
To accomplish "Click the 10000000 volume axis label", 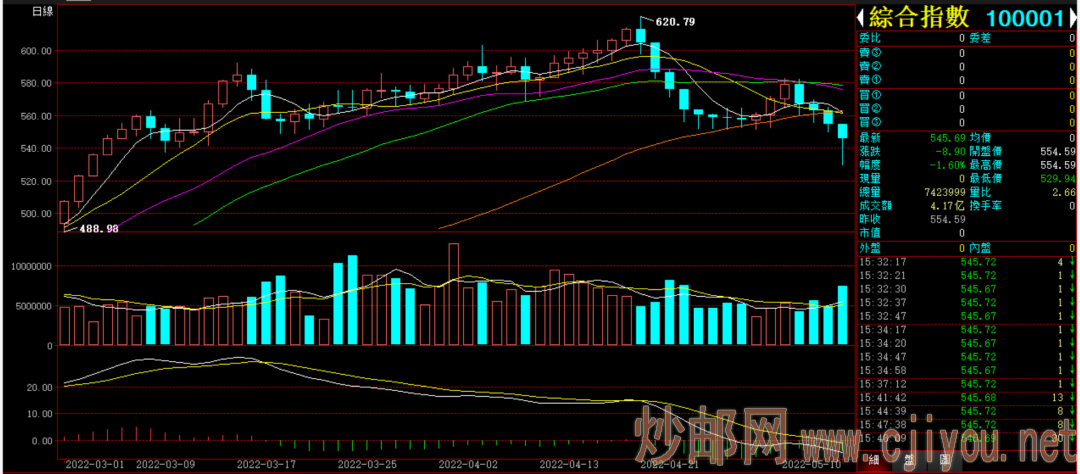I will tap(27, 266).
